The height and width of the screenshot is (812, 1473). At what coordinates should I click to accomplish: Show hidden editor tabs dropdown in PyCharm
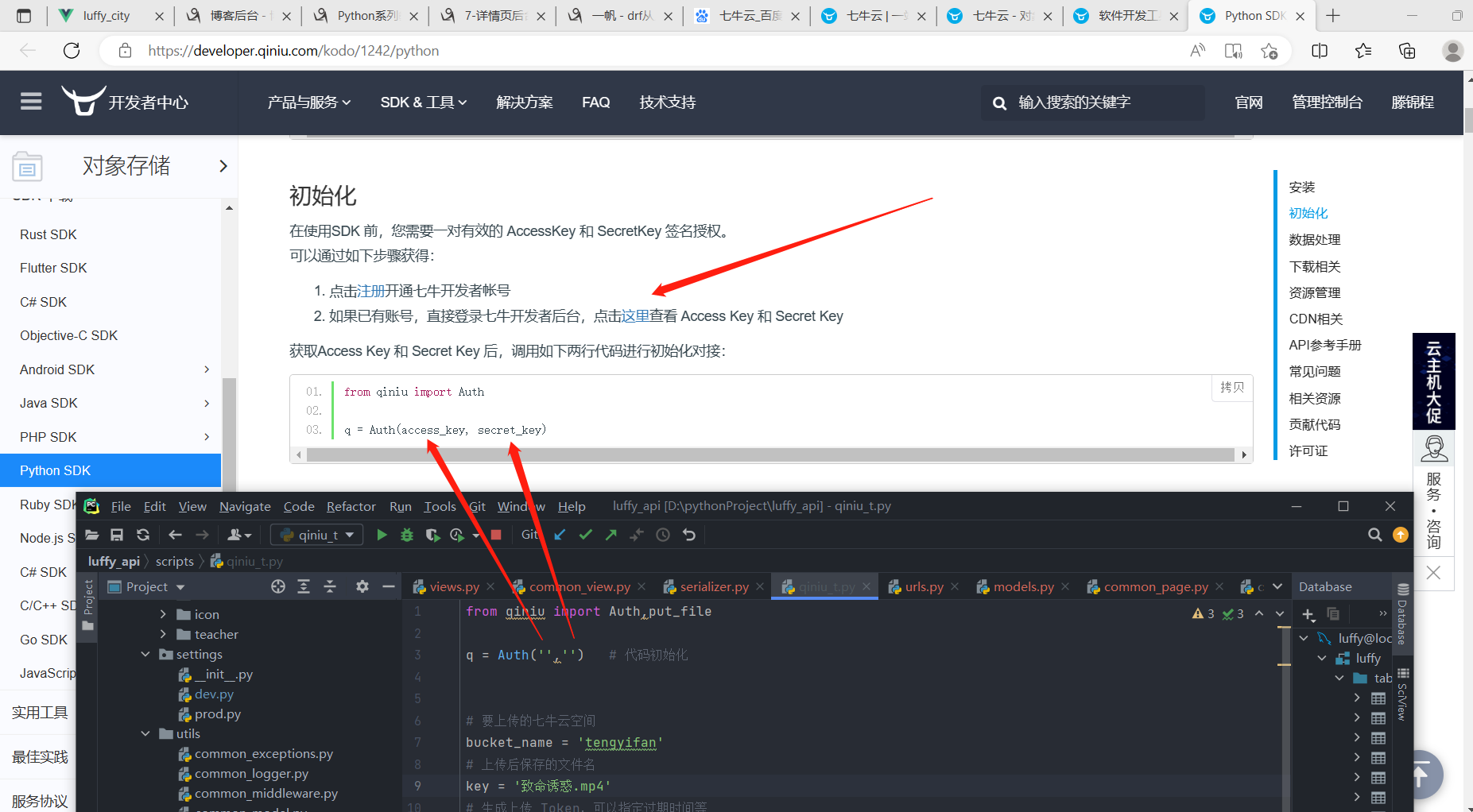tap(1277, 586)
